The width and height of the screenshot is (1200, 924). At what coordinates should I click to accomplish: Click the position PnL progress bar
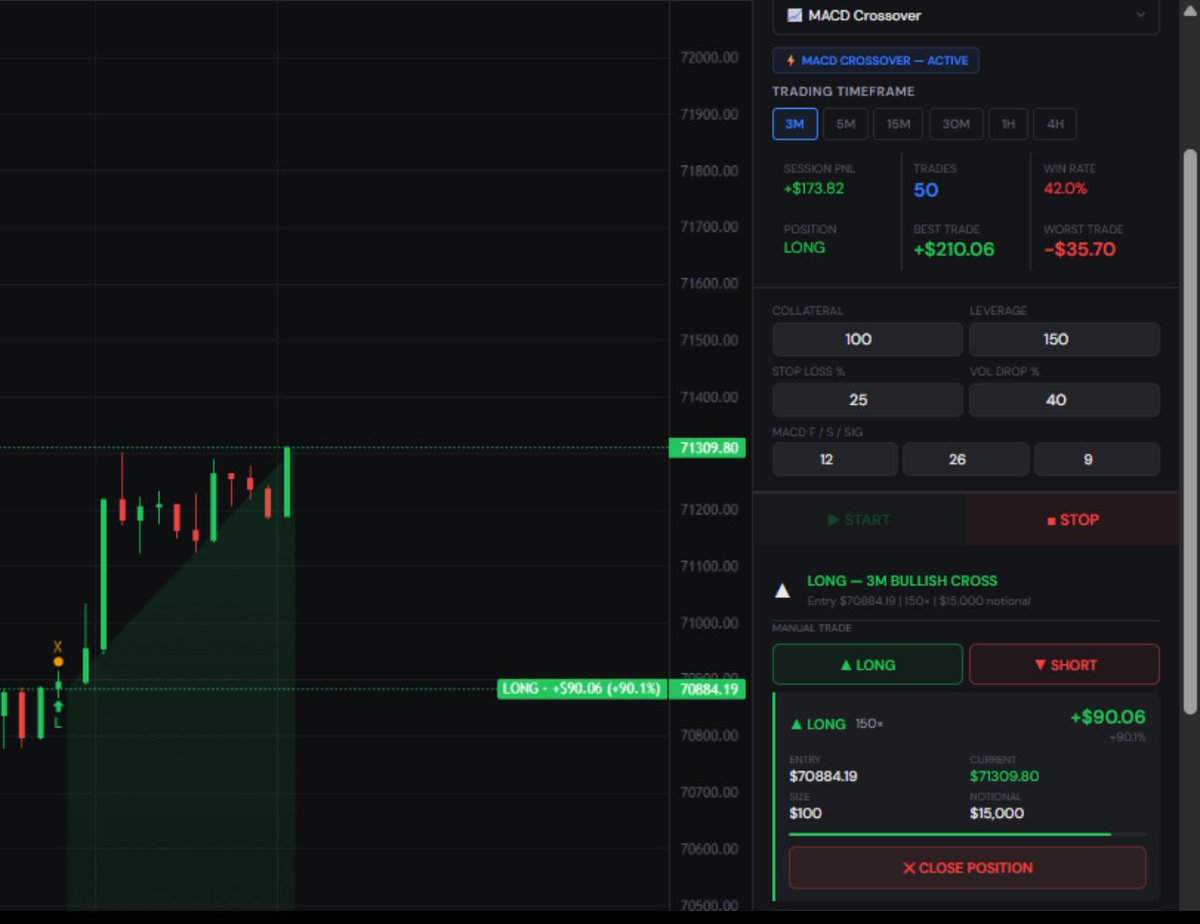point(967,834)
